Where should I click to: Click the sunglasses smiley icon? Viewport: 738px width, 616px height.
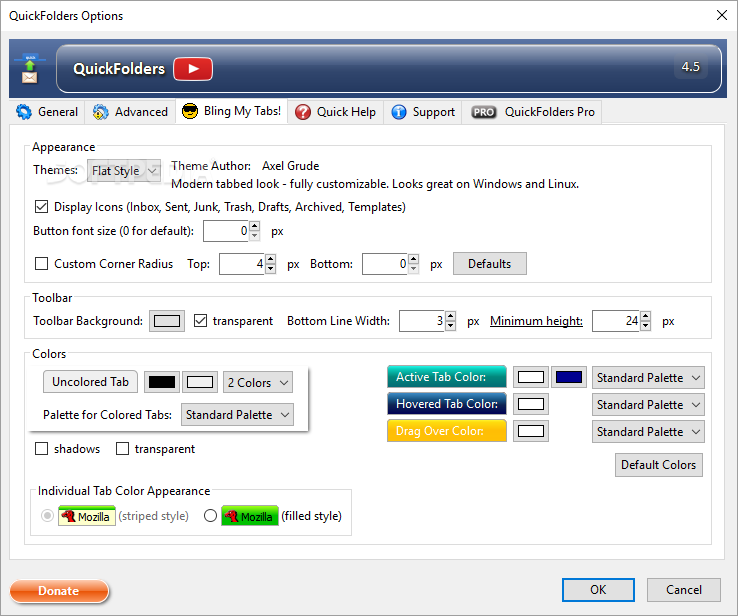coord(190,111)
